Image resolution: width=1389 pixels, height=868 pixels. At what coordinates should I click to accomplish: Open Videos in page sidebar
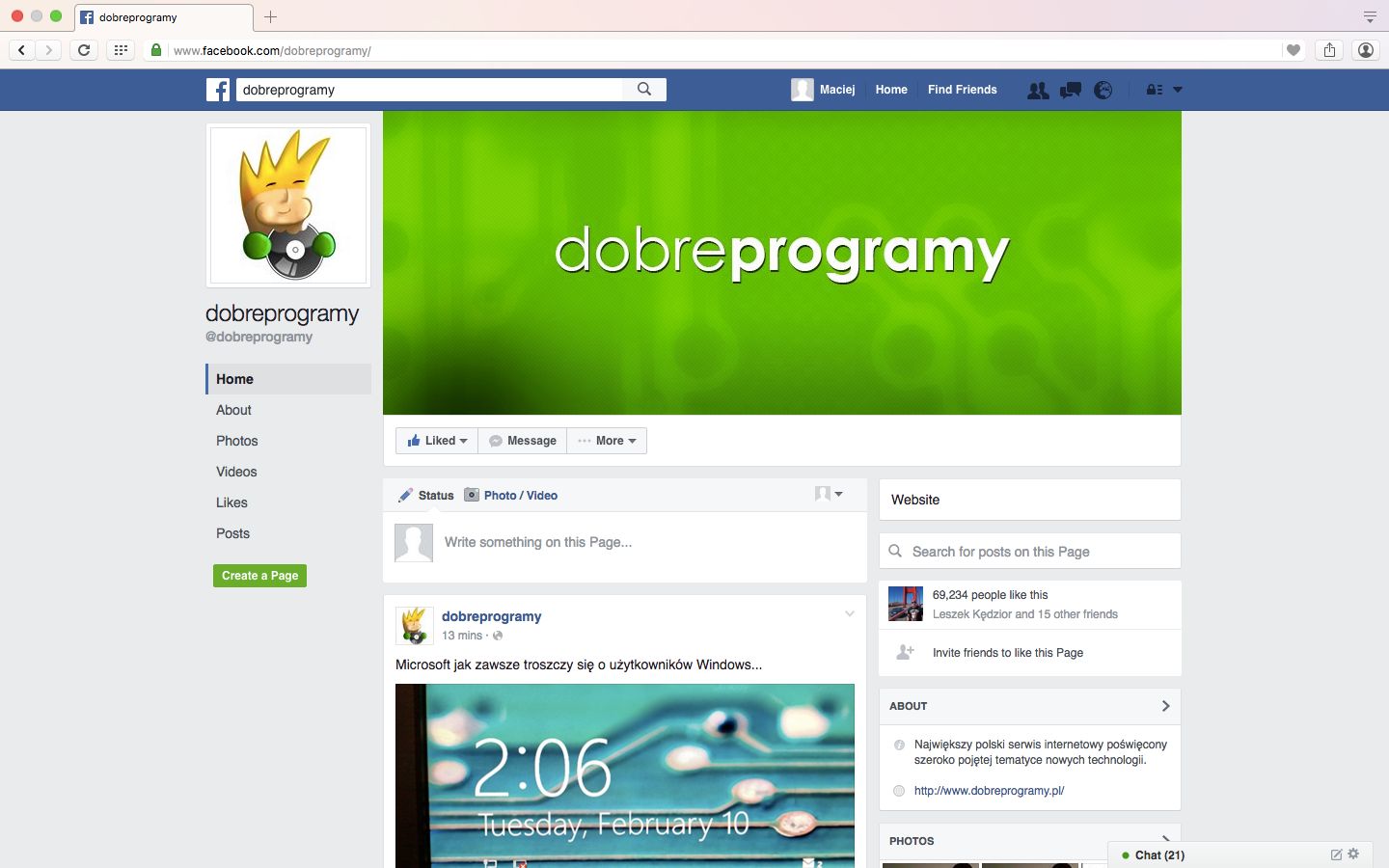(x=236, y=472)
